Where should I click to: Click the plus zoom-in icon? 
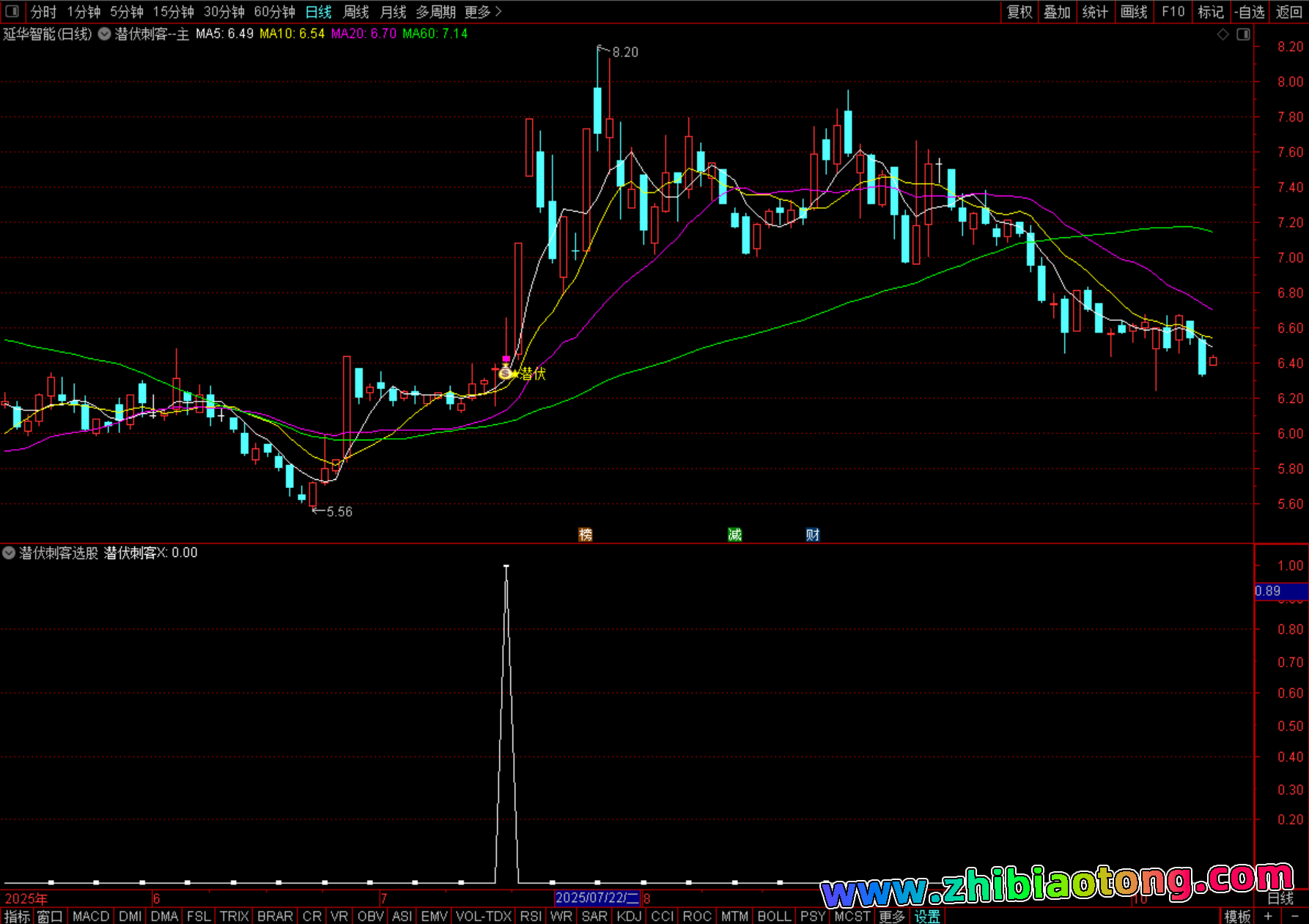(1268, 916)
